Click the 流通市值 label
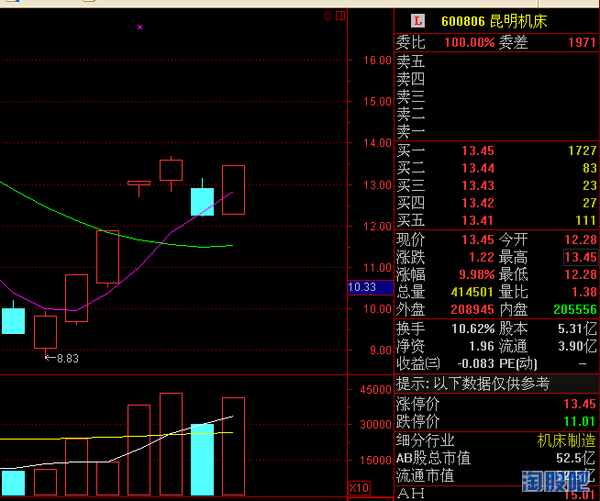 pos(425,476)
